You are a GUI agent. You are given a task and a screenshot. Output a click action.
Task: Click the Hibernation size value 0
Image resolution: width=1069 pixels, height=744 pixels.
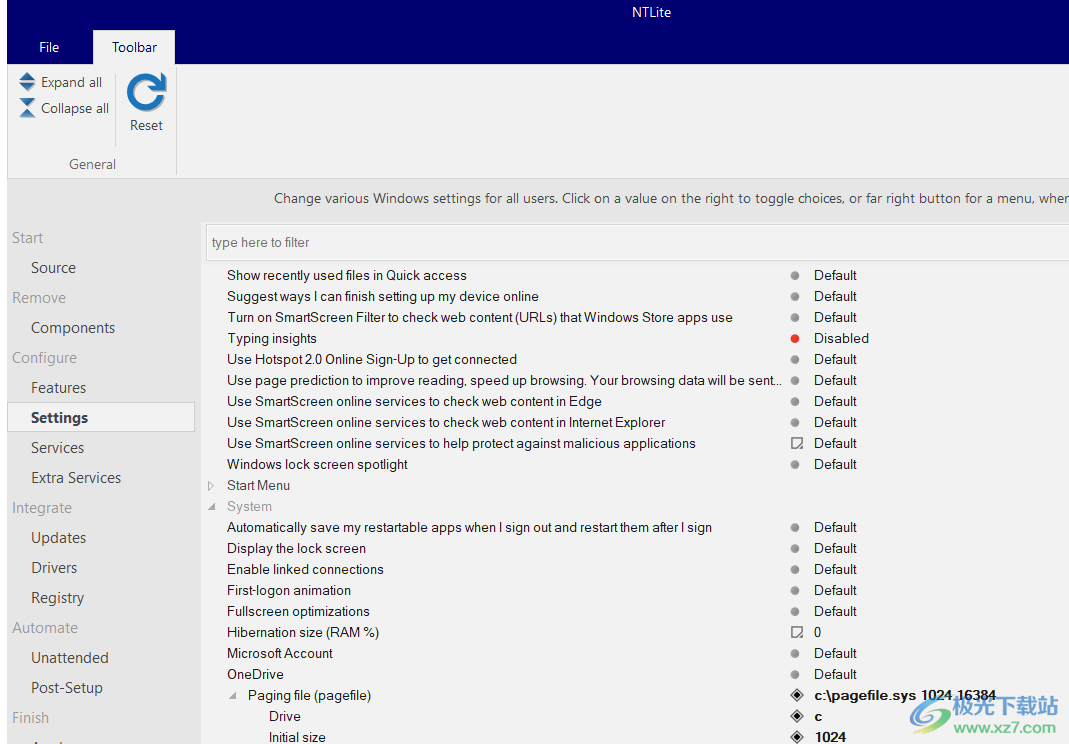817,632
